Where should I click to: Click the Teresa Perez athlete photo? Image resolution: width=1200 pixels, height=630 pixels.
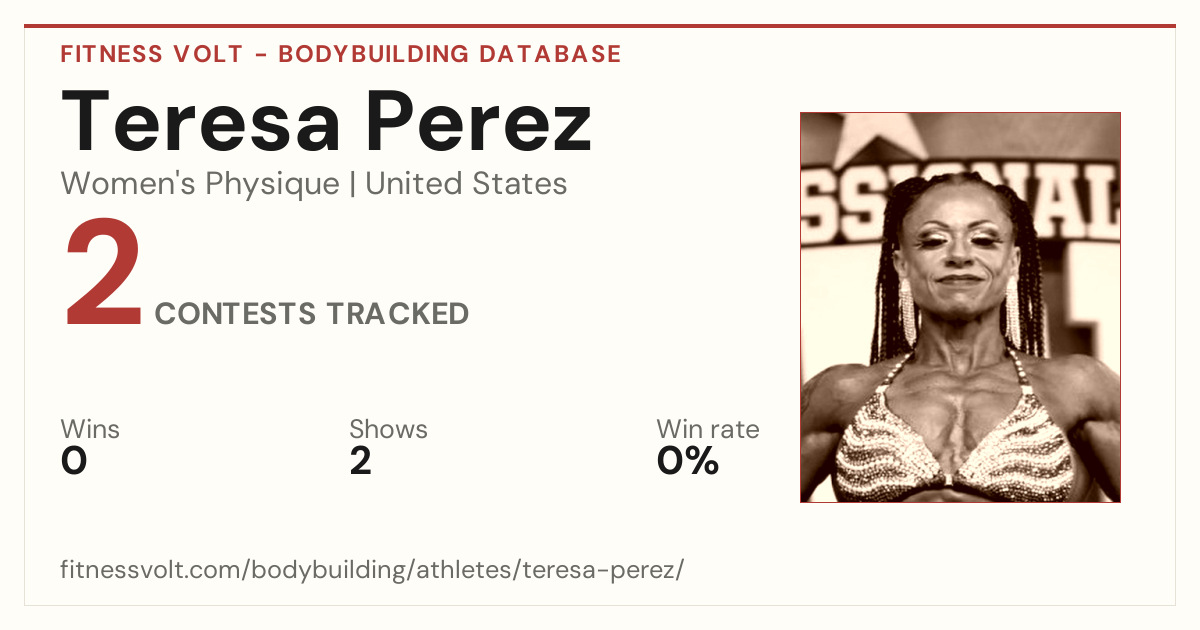(960, 307)
